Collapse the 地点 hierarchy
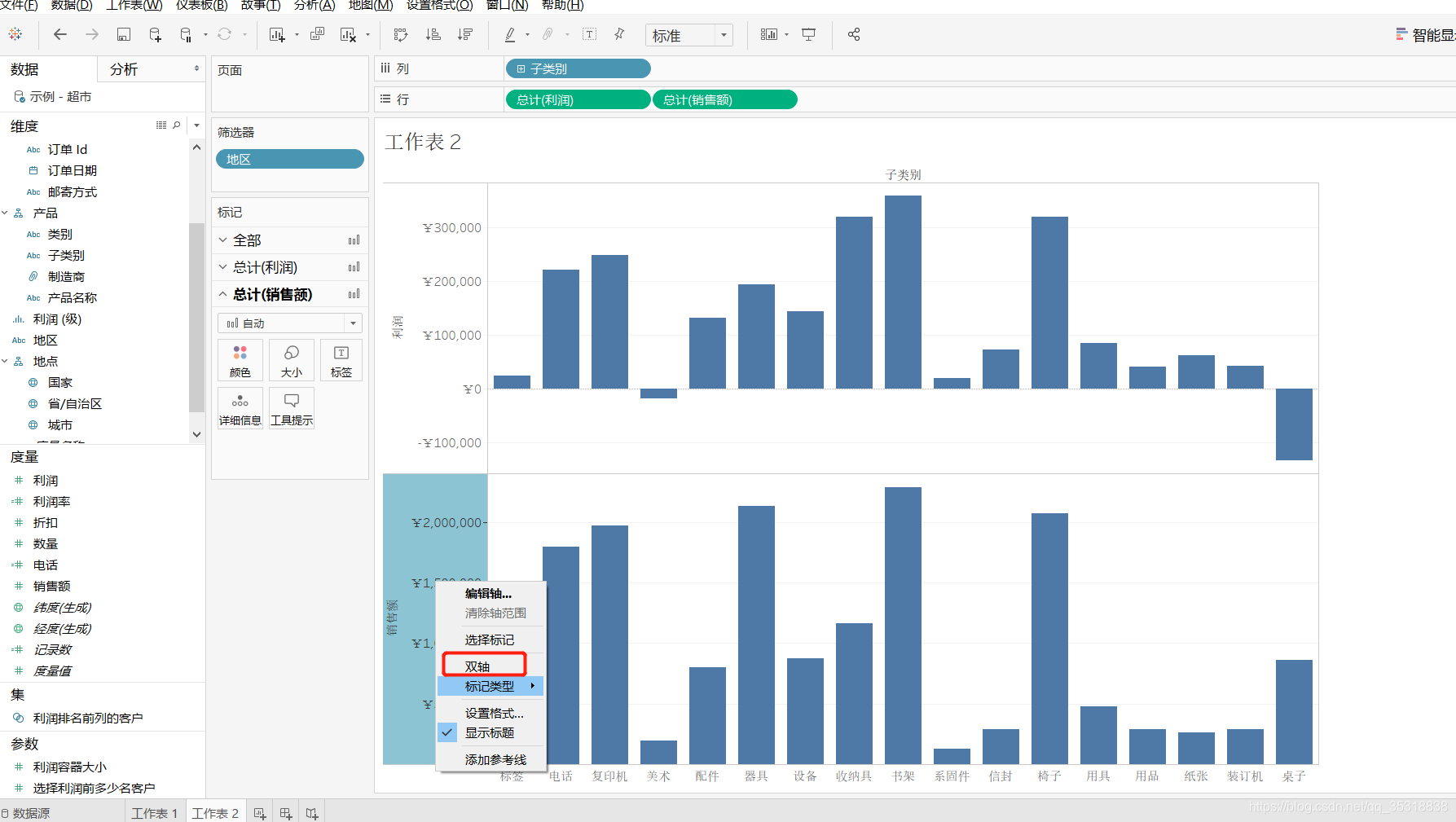This screenshot has height=822, width=1456. coord(5,361)
